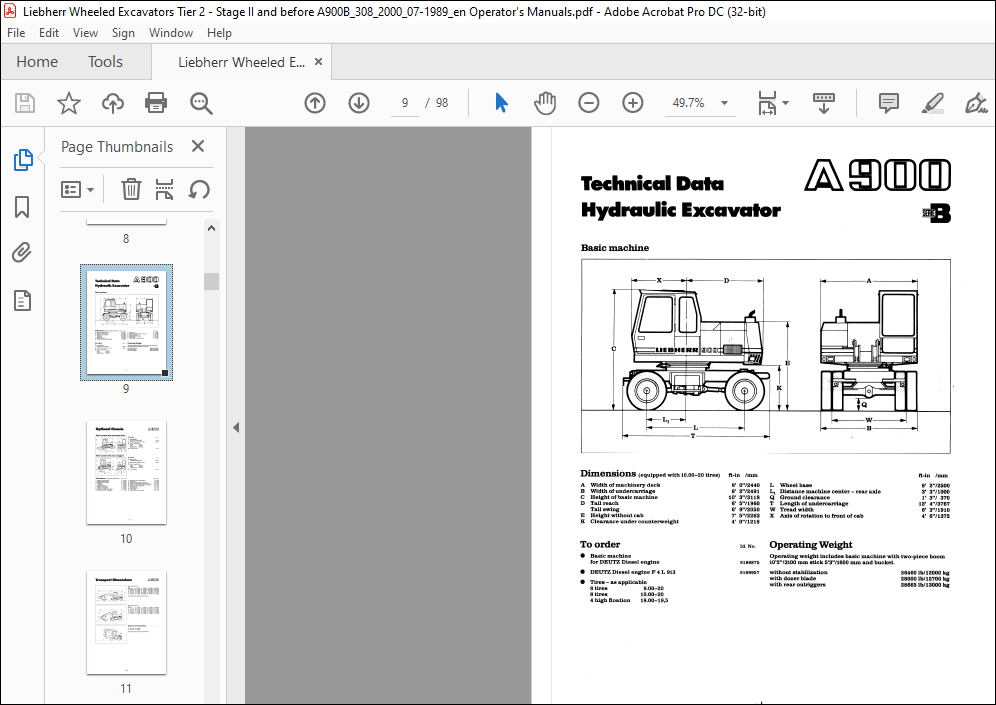996x705 pixels.
Task: Open zoom level 49.7% dropdown
Action: coord(724,103)
